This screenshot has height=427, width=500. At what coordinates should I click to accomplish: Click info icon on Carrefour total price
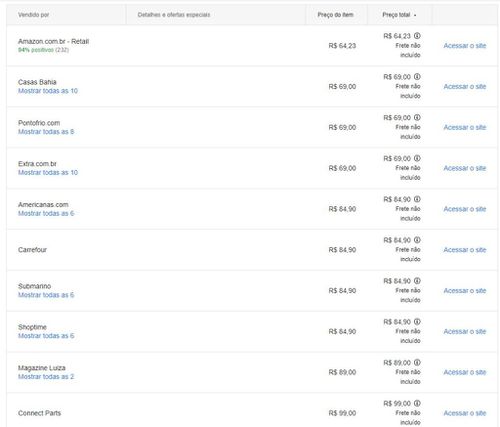417,240
